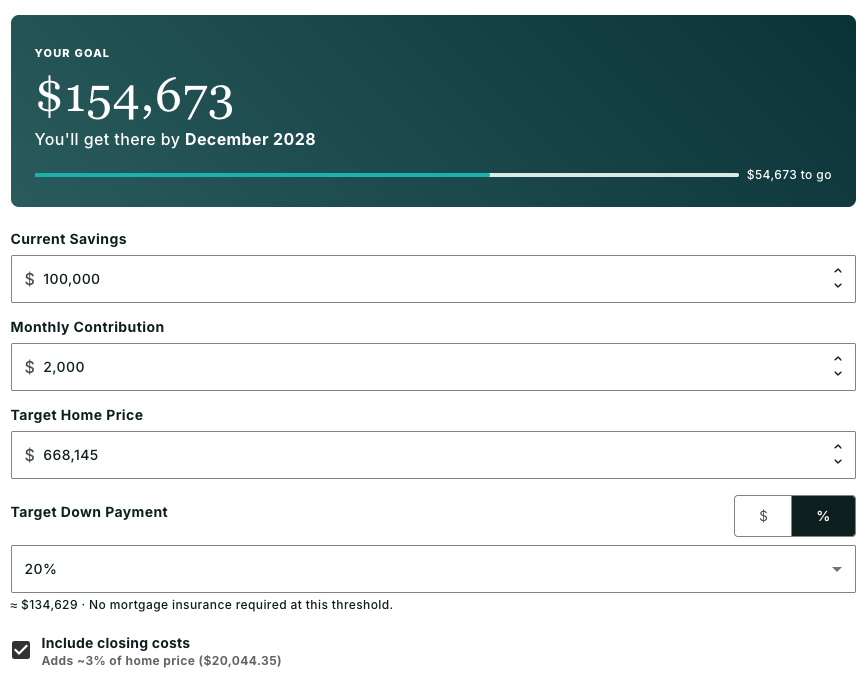
Task: Decrease Current Savings with down arrow
Action: tap(837, 285)
